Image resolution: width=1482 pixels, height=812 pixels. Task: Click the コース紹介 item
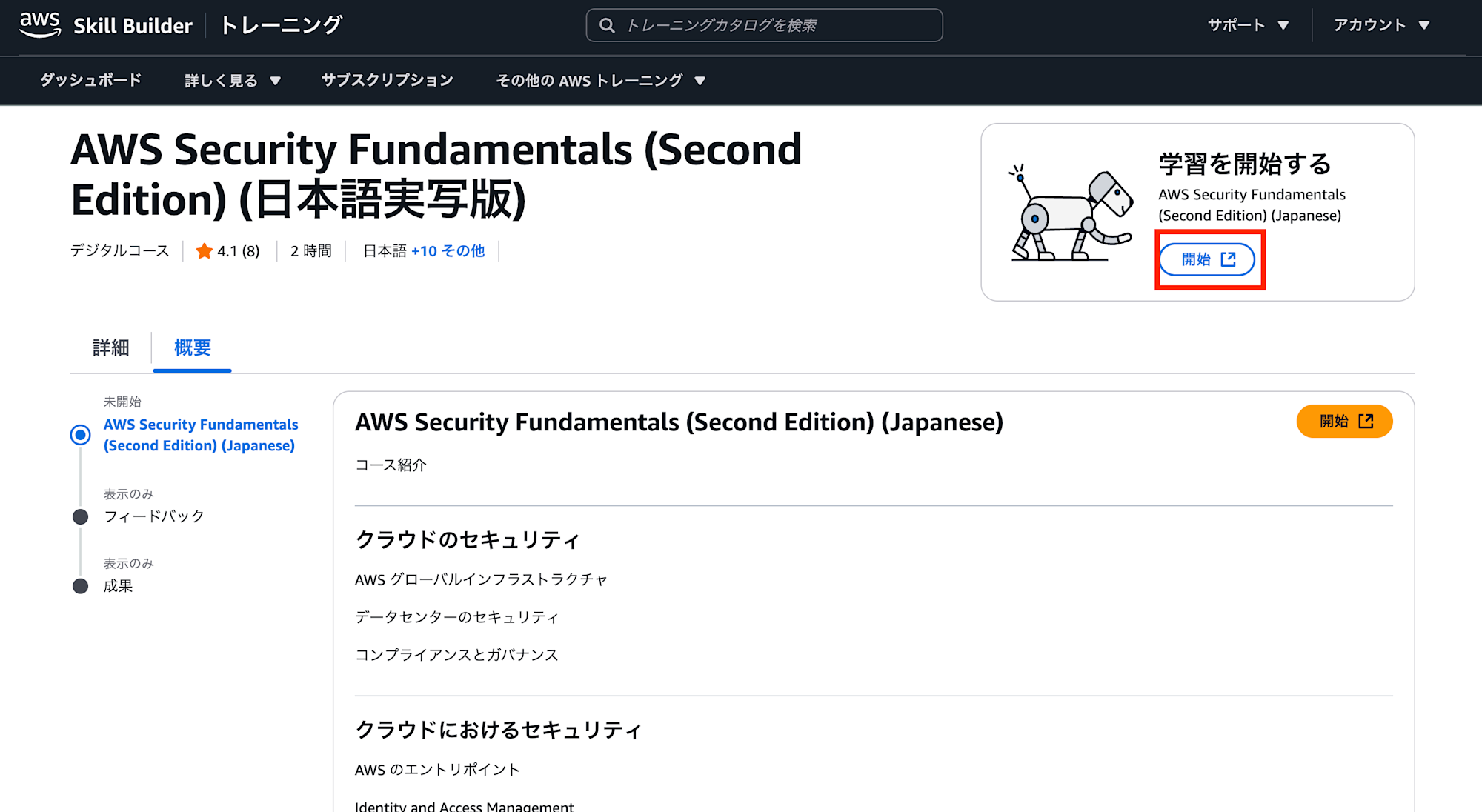click(x=391, y=465)
